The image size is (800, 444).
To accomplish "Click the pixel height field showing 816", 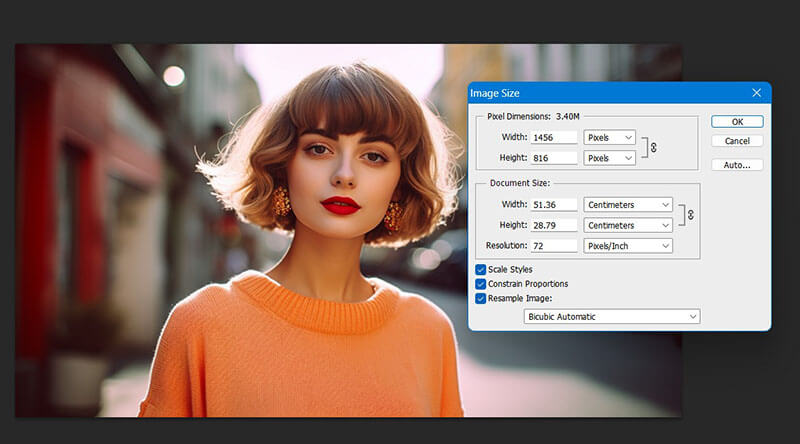I will pyautogui.click(x=555, y=158).
